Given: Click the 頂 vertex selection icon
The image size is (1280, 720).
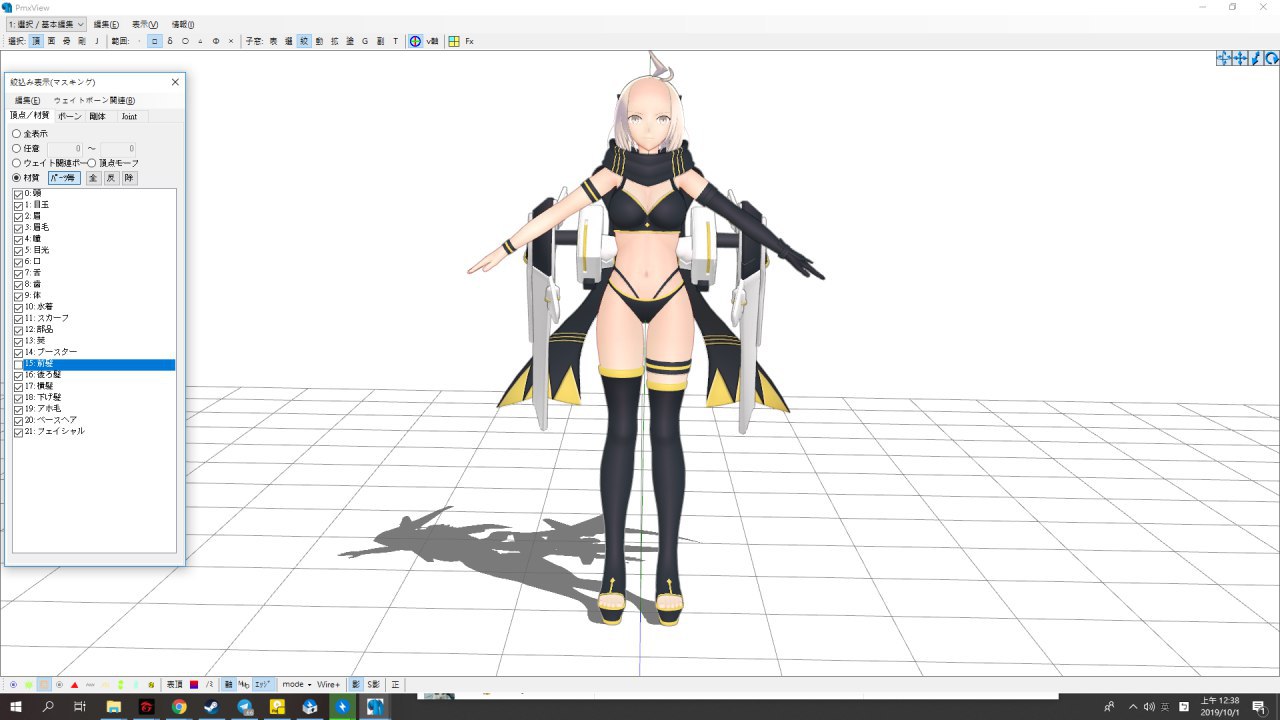Looking at the screenshot, I should (36, 41).
